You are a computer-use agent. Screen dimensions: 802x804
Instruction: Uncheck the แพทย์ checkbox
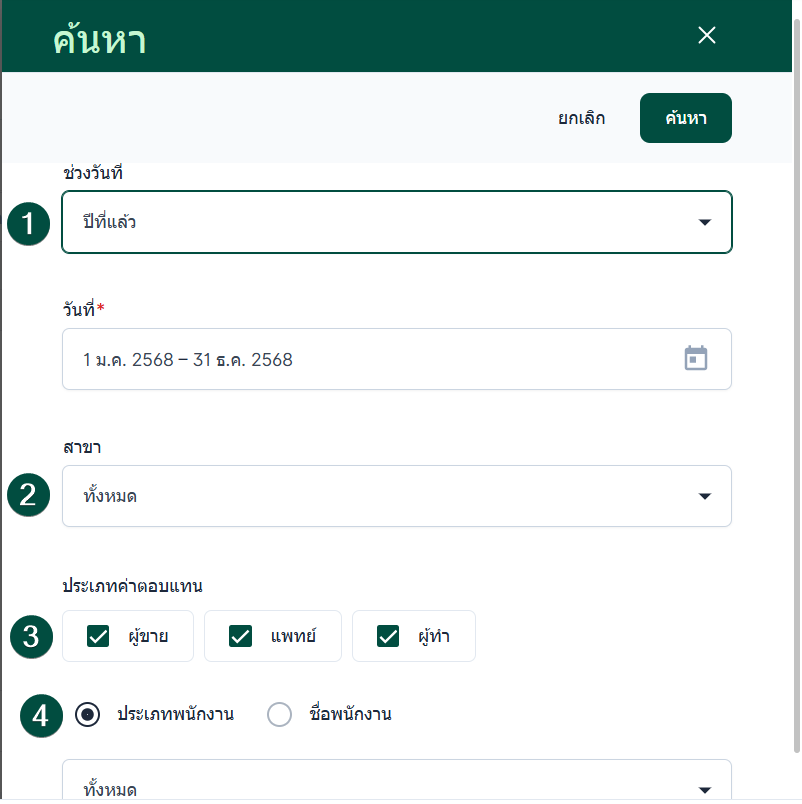coord(240,637)
